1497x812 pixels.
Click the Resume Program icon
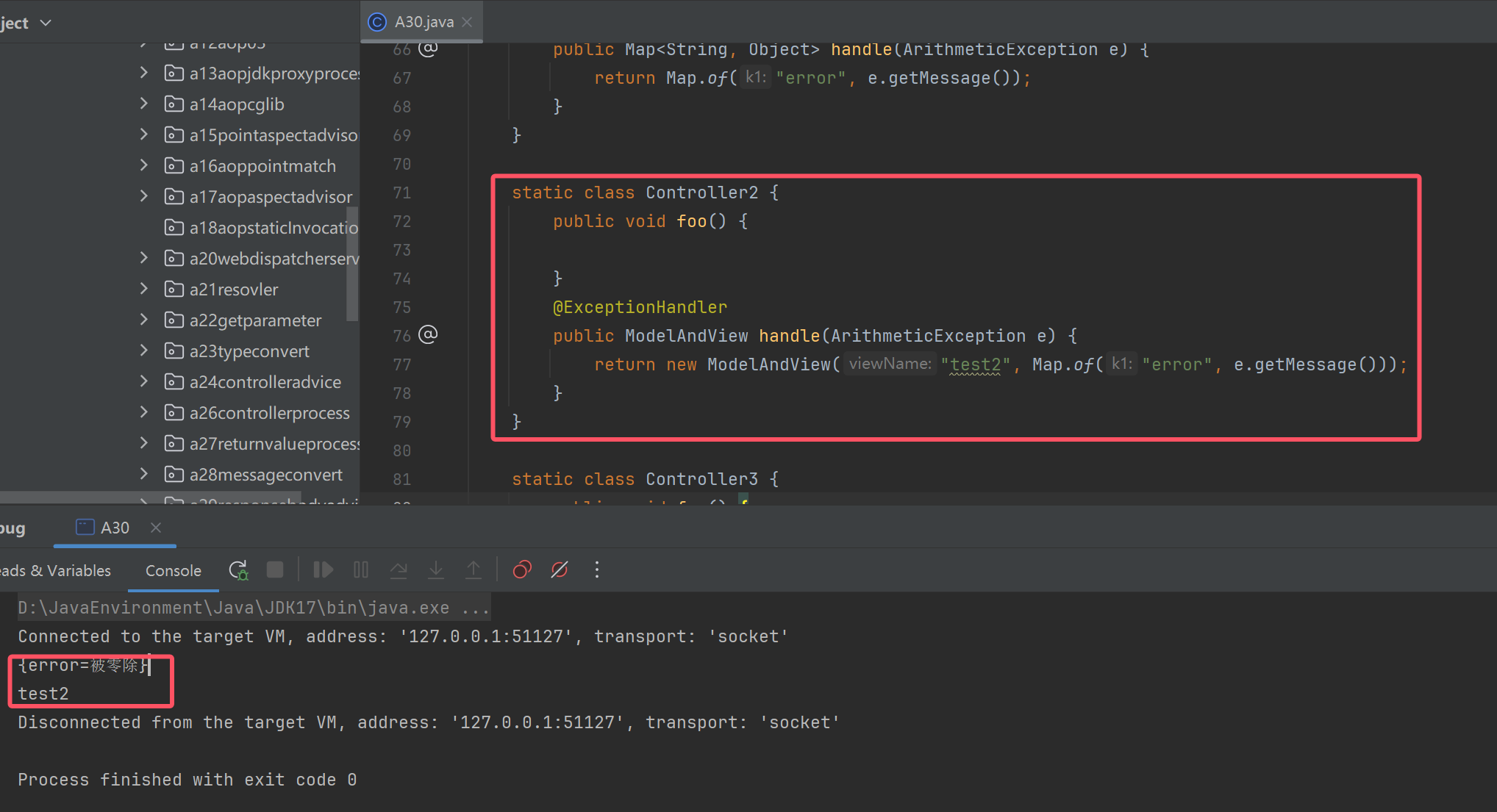[324, 570]
